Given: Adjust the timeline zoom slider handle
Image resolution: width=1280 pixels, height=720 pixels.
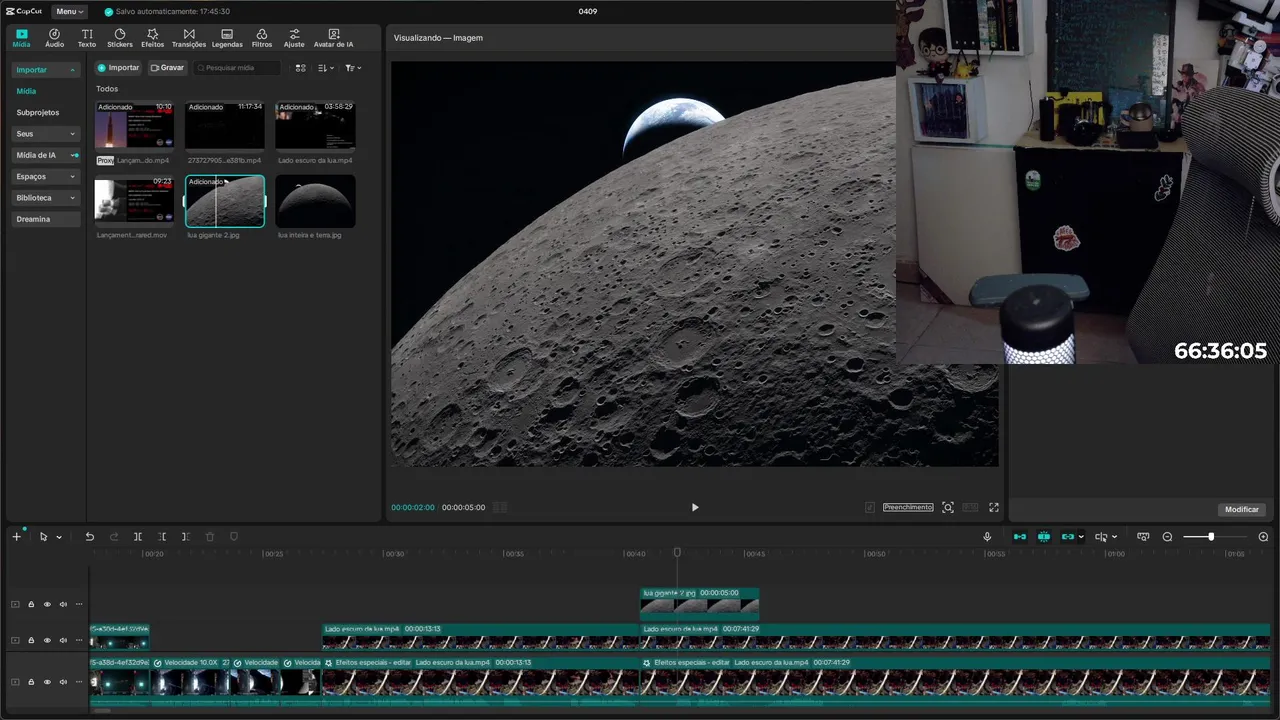Looking at the screenshot, I should (x=1211, y=537).
